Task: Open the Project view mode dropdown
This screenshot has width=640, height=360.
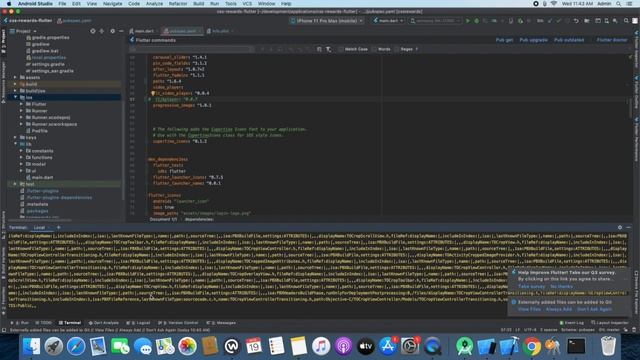Action: (x=23, y=31)
